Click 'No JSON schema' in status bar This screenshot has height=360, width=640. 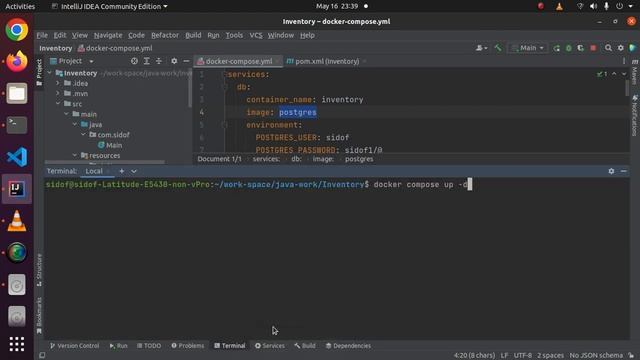click(596, 355)
